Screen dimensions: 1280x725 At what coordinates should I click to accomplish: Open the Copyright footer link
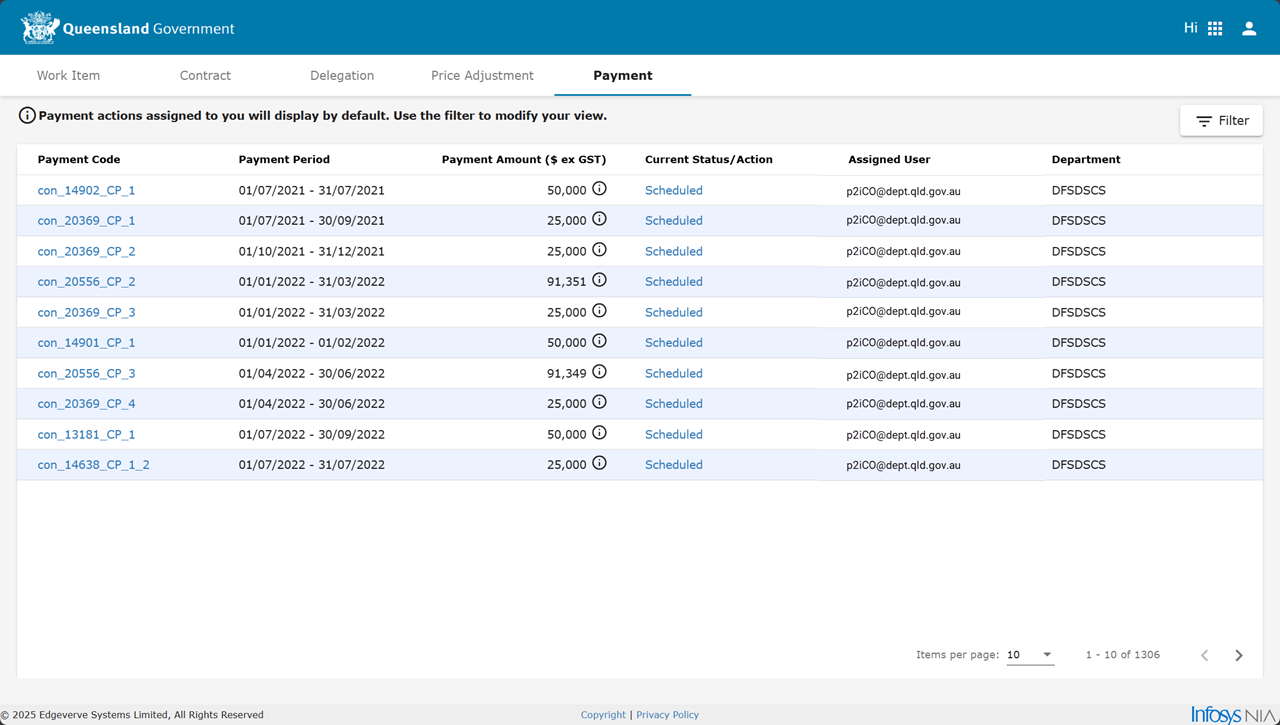[x=603, y=715]
